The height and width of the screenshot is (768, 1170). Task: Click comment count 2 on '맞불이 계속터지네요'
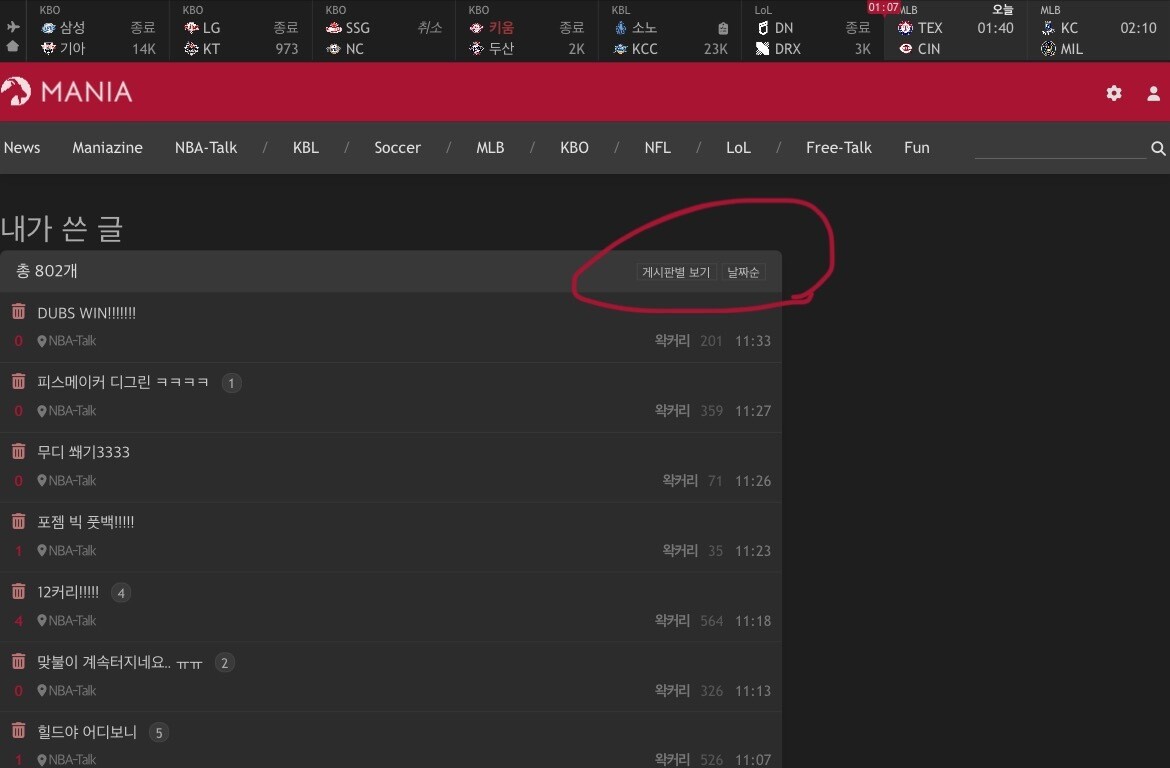pyautogui.click(x=225, y=663)
